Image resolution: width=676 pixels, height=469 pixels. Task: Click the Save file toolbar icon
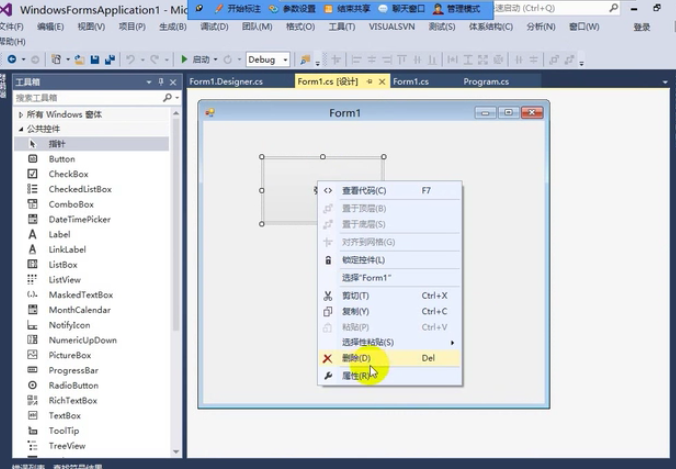coord(95,59)
